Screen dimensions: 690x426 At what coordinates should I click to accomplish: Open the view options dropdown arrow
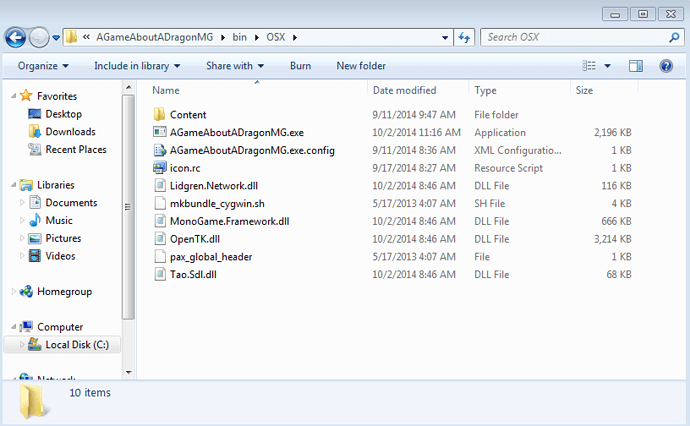(x=607, y=66)
